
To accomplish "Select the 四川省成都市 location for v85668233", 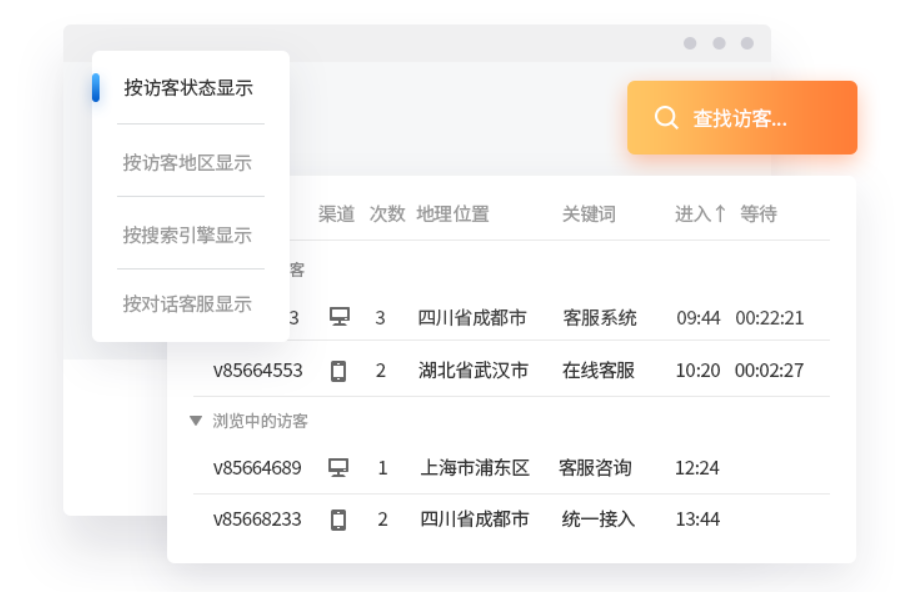I will tap(474, 519).
